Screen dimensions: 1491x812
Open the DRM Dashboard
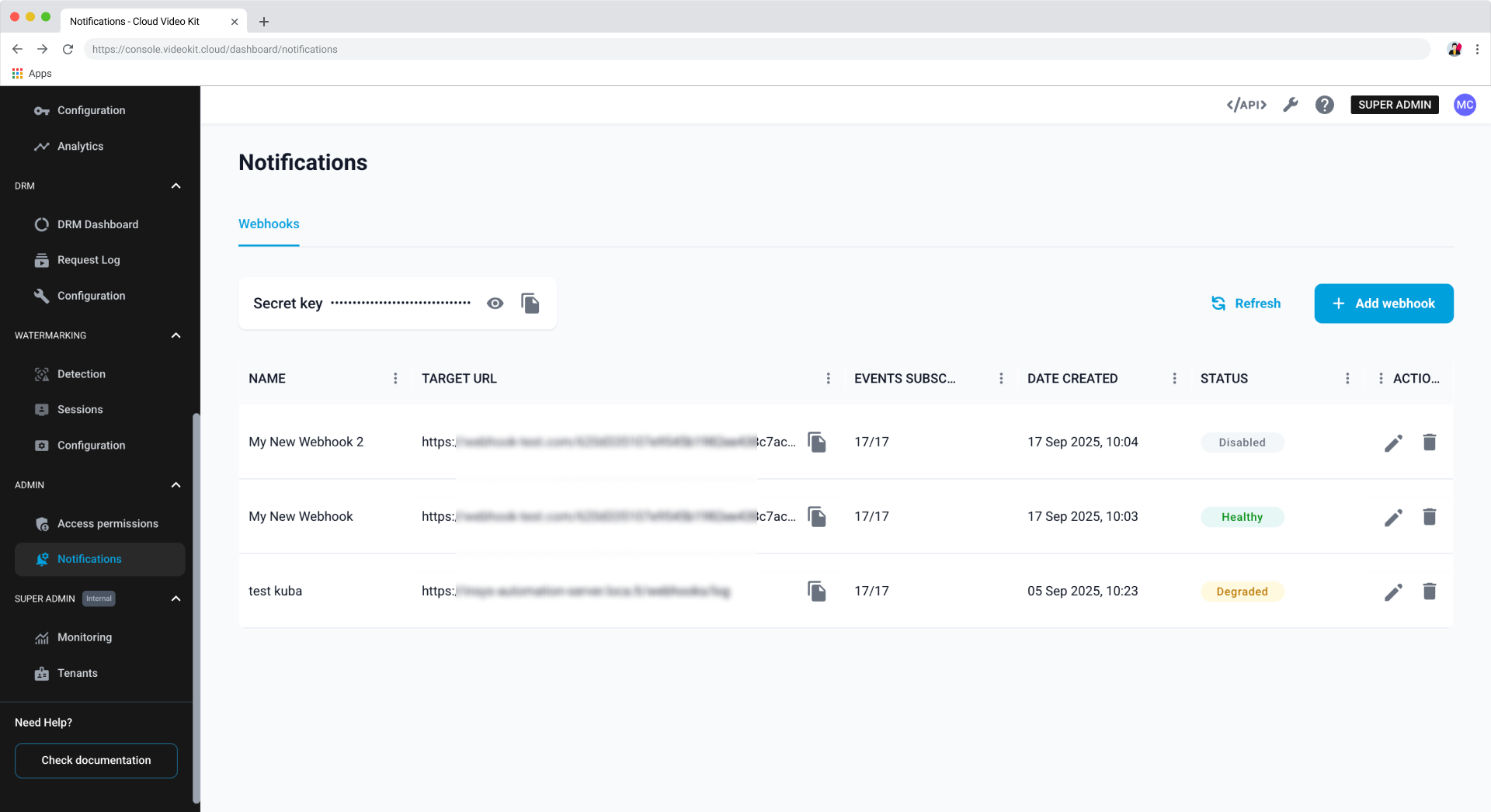[97, 224]
